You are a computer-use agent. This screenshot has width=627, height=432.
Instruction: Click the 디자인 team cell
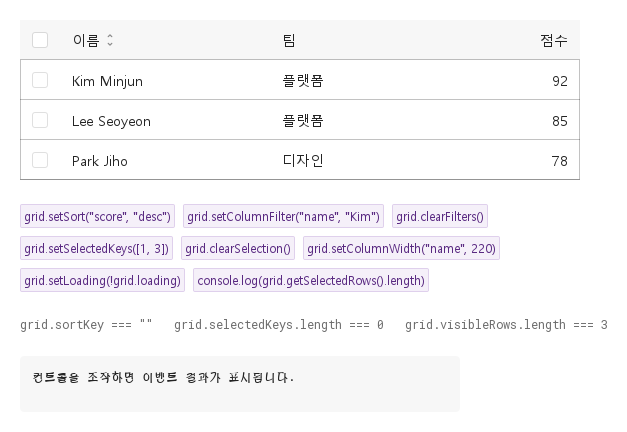303,161
